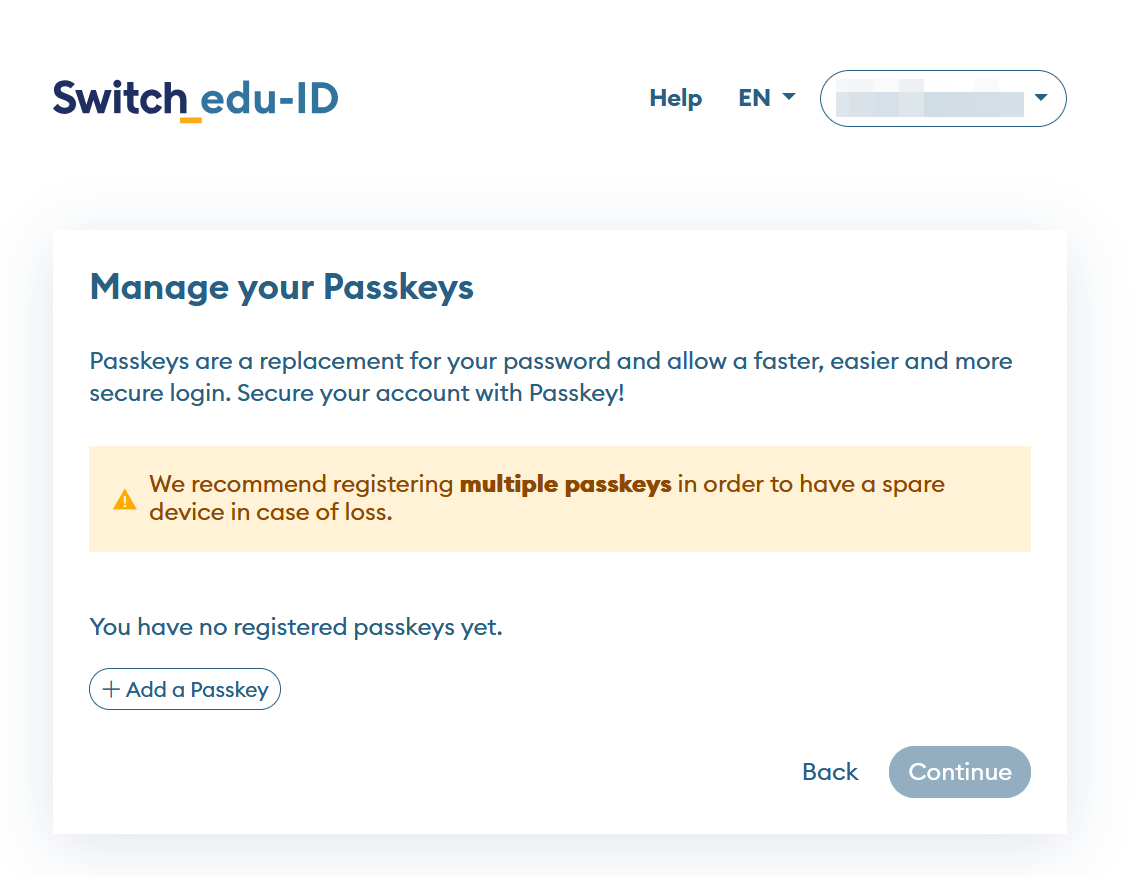Click the passkey replacement description paragraph

(550, 361)
